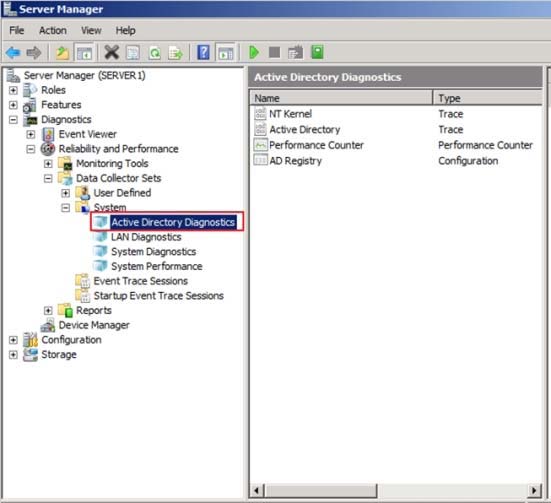The width and height of the screenshot is (551, 503).
Task: Sort list by the Type column header
Action: pyautogui.click(x=487, y=98)
